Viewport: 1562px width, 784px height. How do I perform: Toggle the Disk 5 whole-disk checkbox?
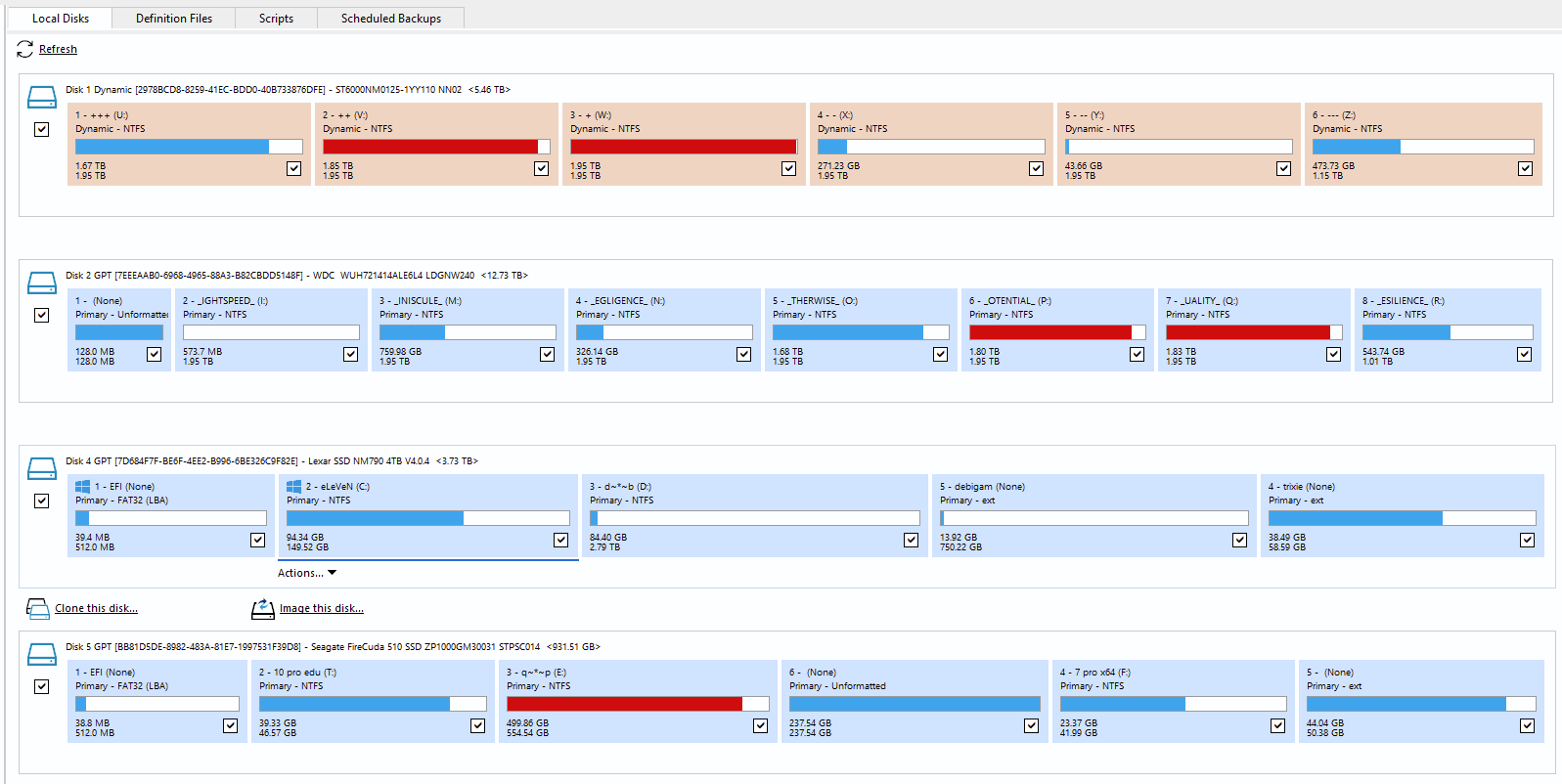[41, 686]
